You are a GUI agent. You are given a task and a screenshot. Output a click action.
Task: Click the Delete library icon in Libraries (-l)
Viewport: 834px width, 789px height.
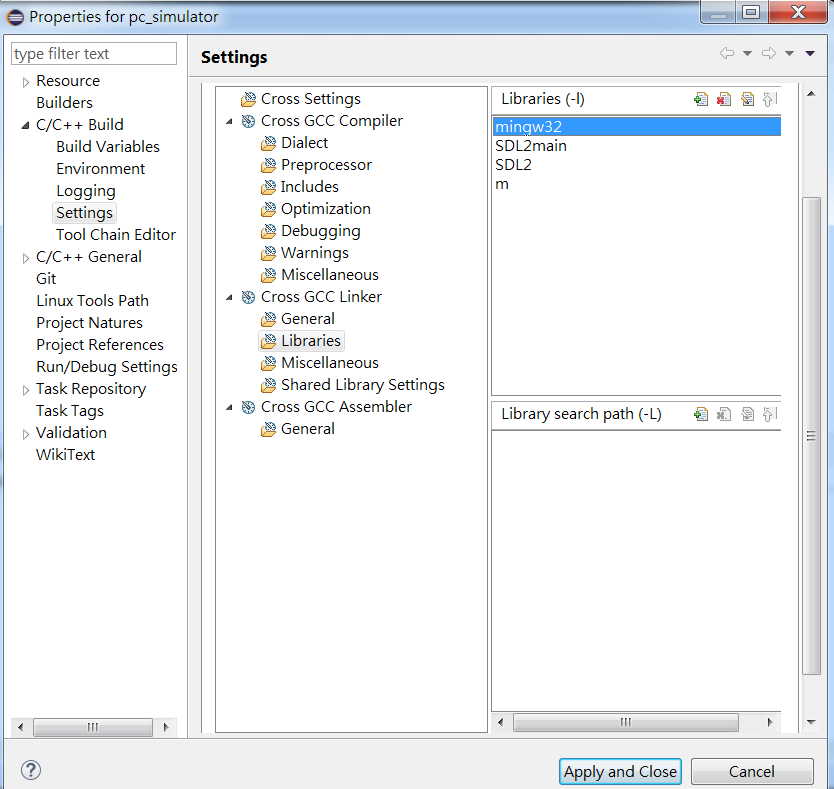(724, 99)
